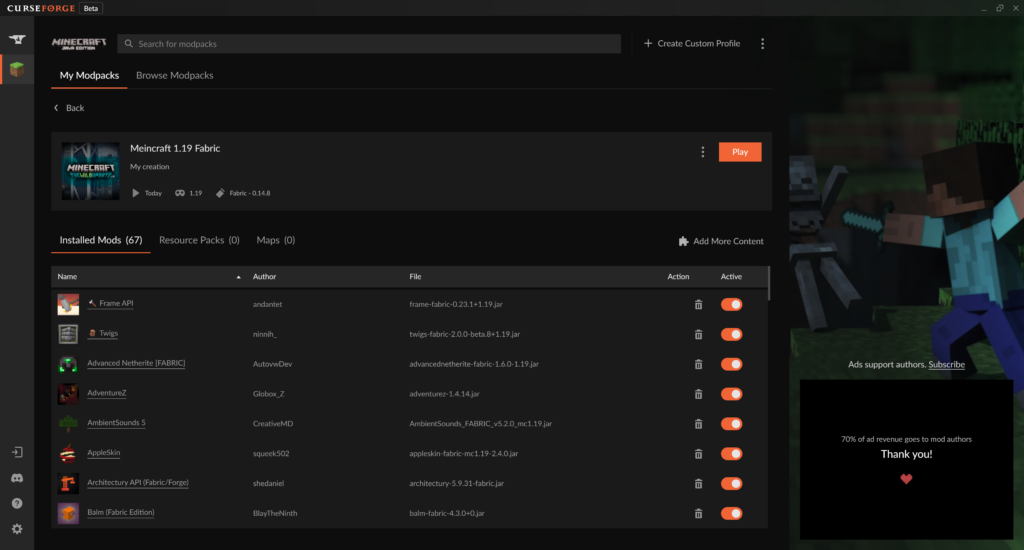Open the help question mark icon
This screenshot has width=1024, height=550.
(x=17, y=504)
